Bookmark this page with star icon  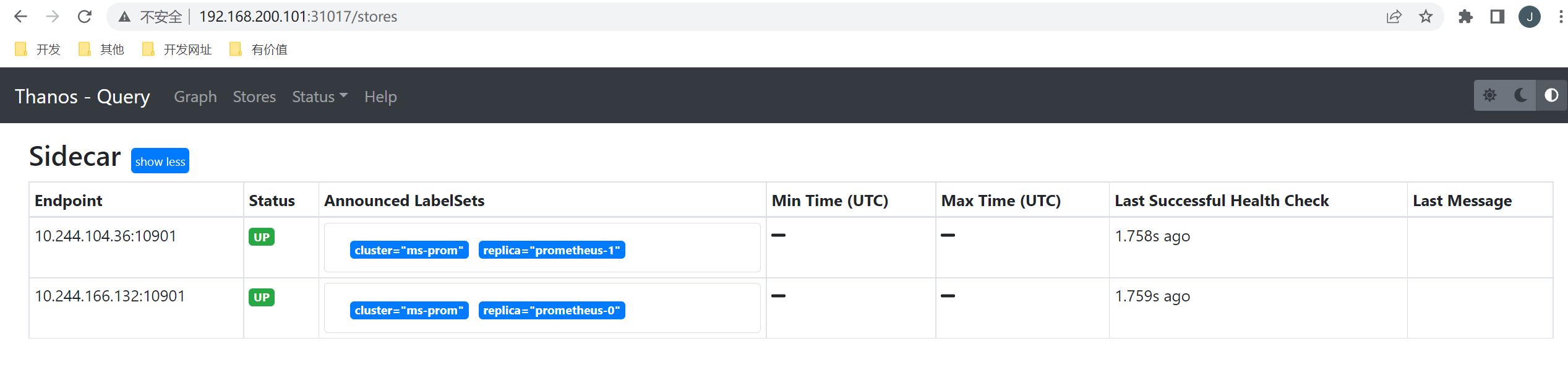pyautogui.click(x=1426, y=17)
